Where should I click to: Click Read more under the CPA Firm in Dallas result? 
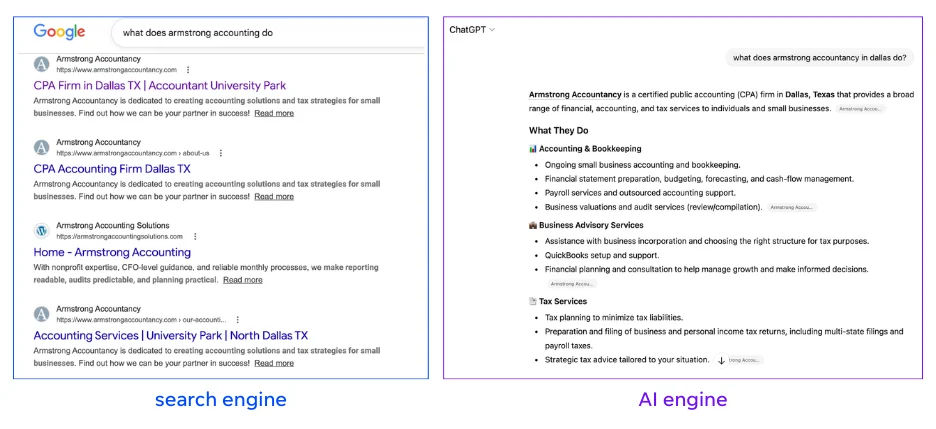tap(274, 113)
